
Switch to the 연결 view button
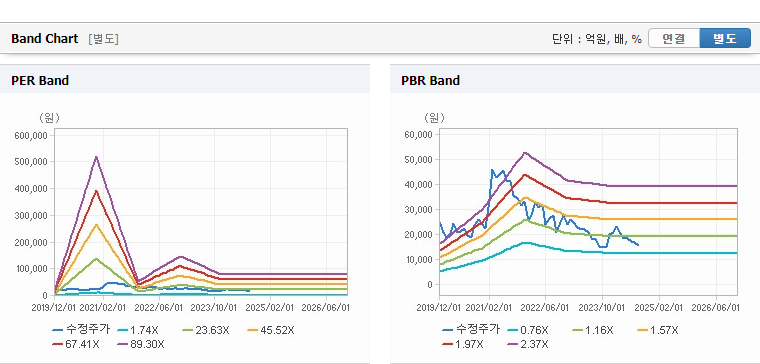click(674, 38)
